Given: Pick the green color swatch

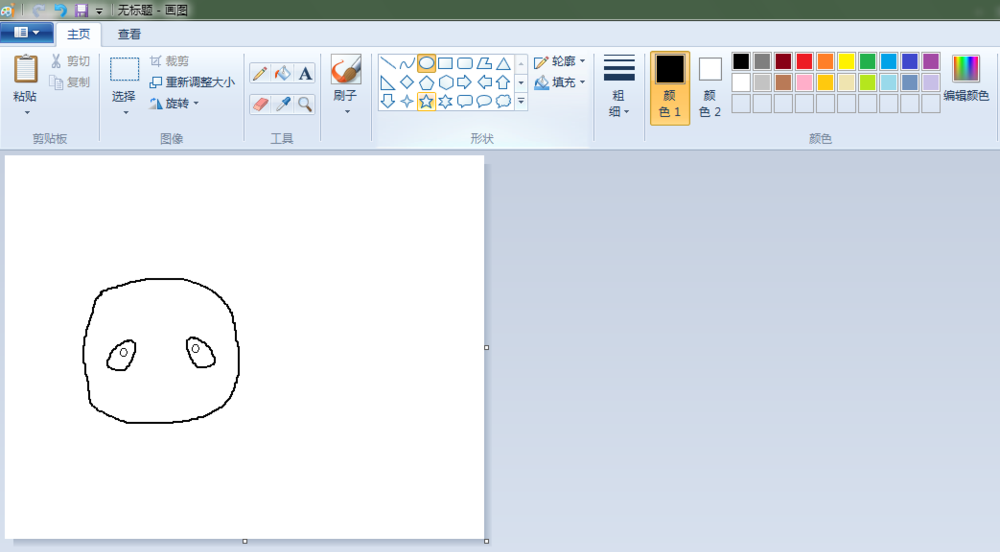Looking at the screenshot, I should (x=867, y=61).
